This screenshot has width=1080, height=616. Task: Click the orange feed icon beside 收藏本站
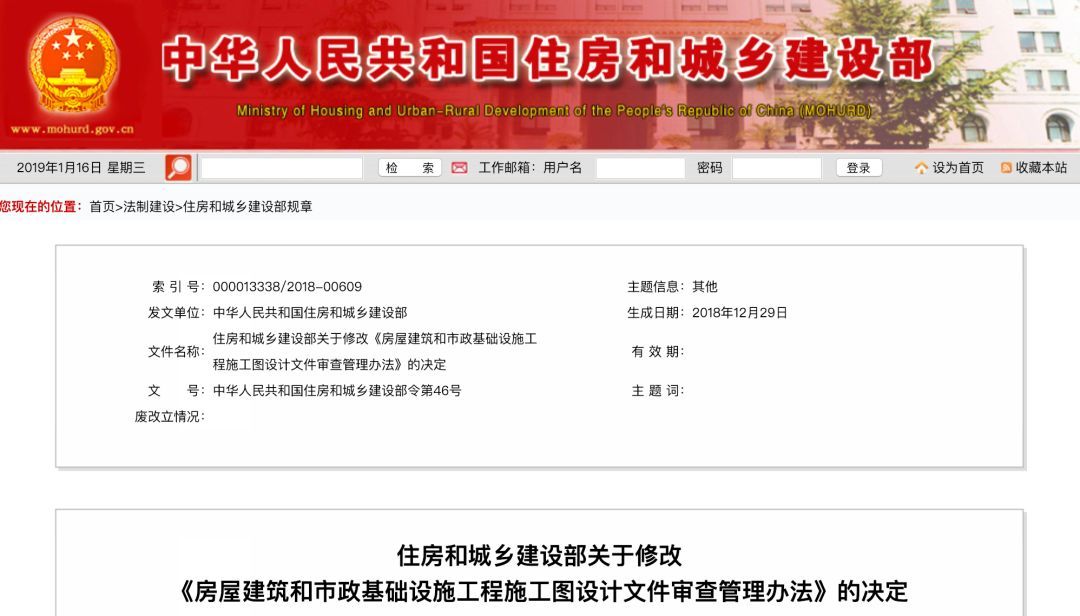pos(1006,167)
